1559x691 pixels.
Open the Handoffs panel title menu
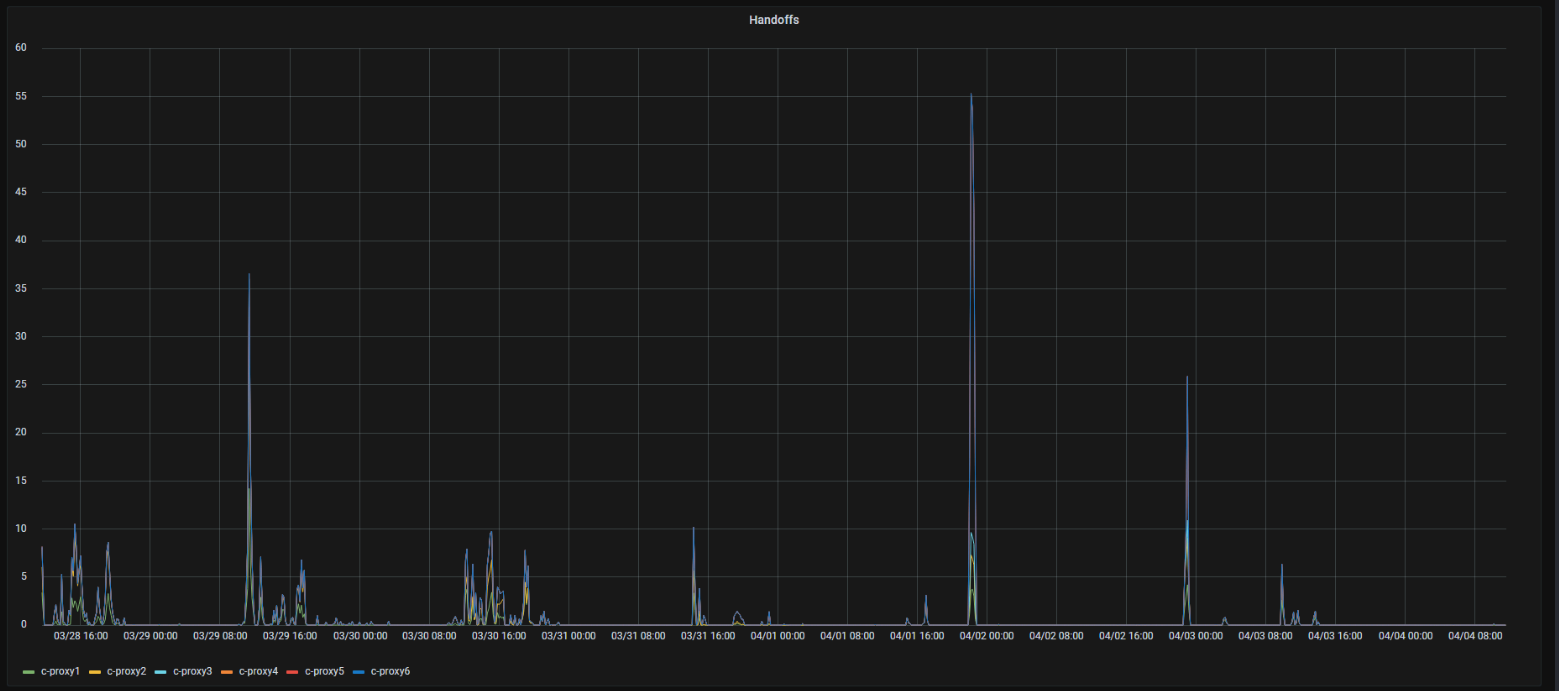click(x=773, y=20)
